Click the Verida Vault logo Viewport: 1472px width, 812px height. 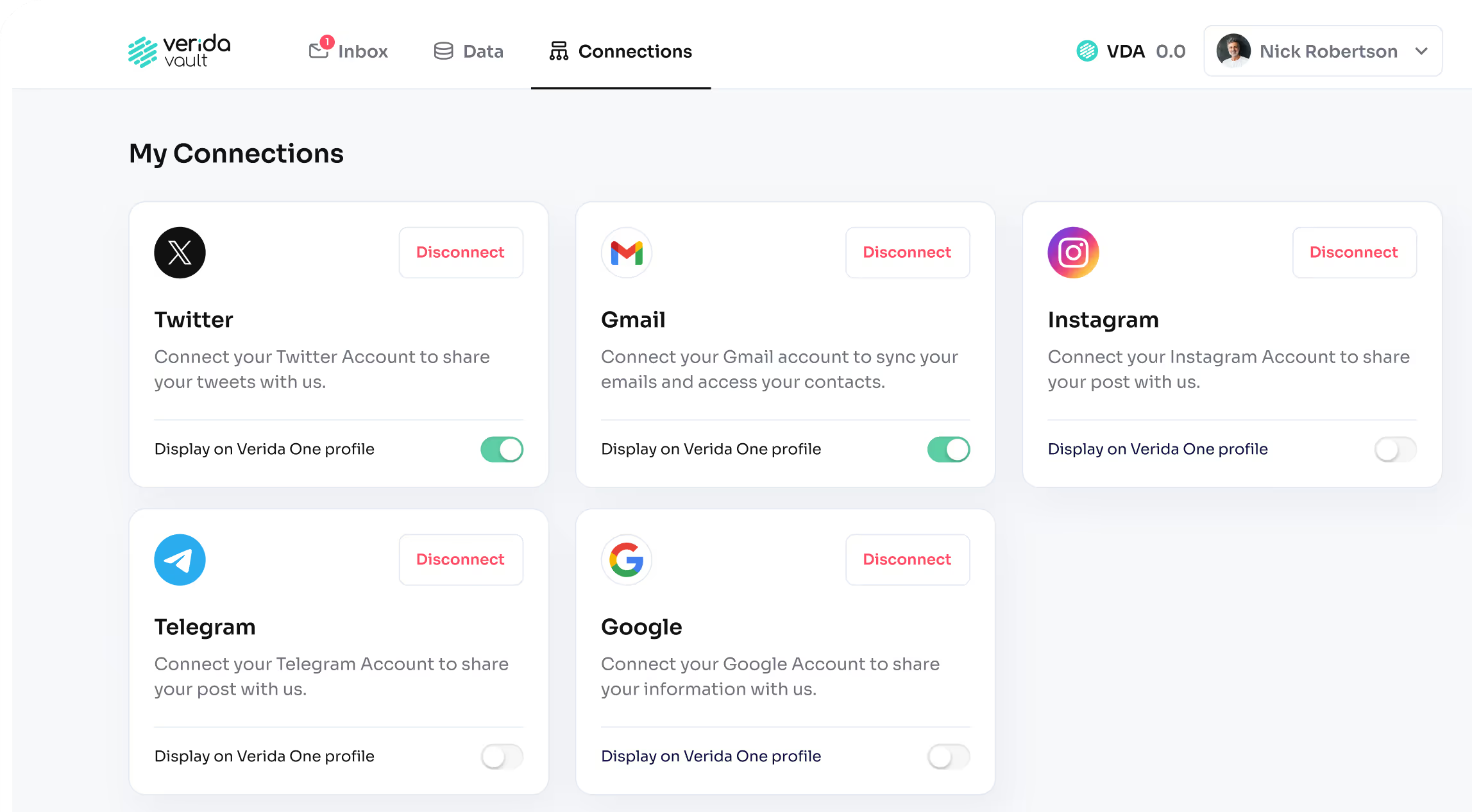pos(179,51)
